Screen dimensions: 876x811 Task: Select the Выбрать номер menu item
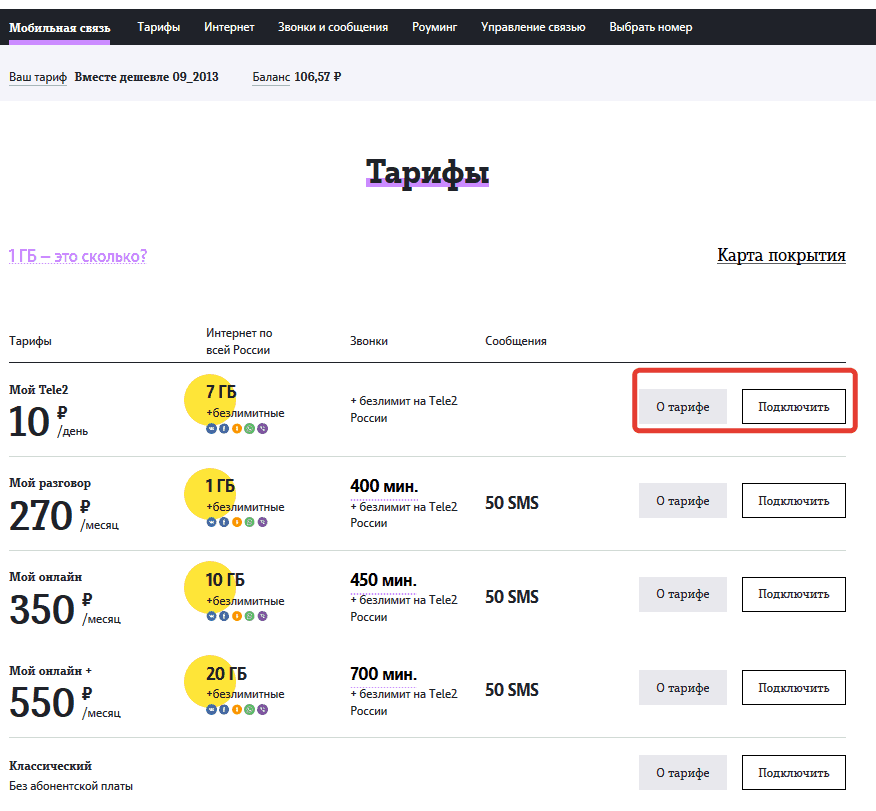[x=650, y=27]
